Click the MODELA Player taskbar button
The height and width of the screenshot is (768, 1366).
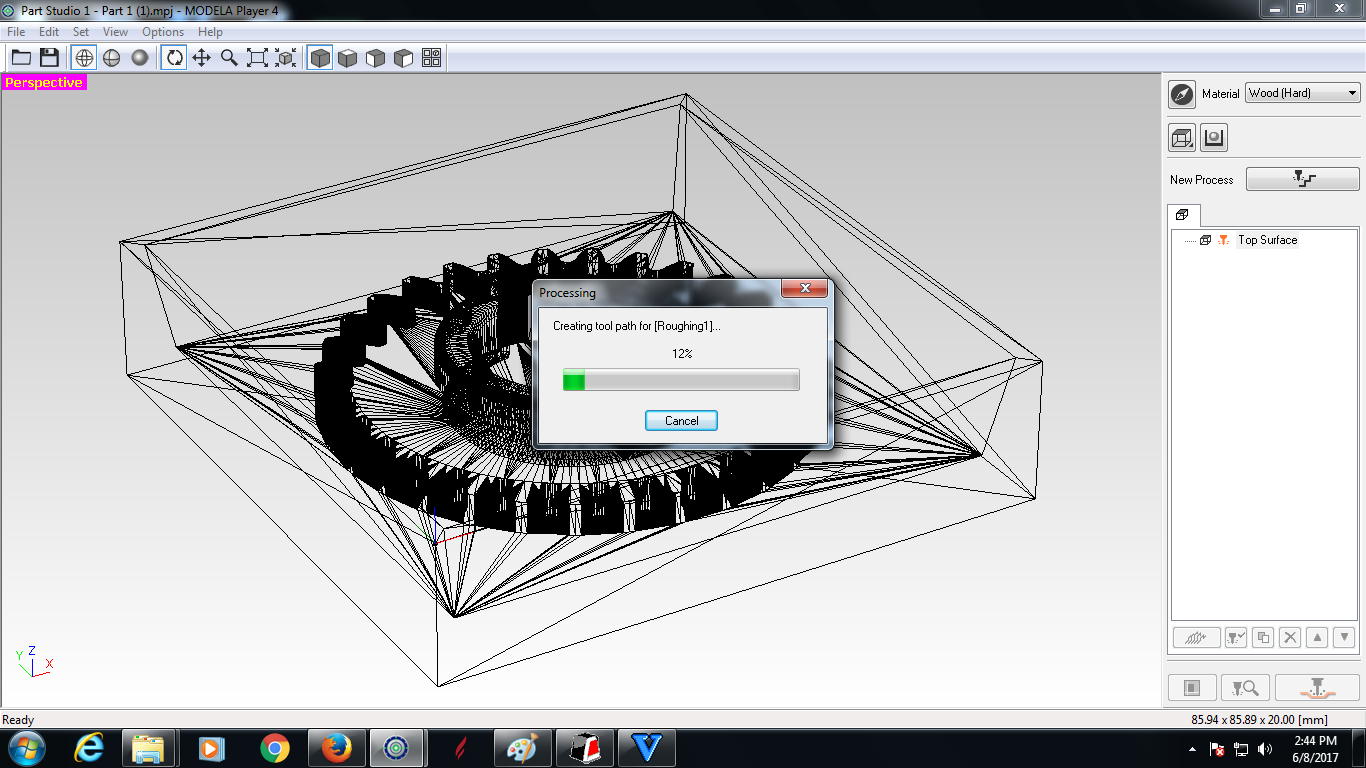[397, 748]
